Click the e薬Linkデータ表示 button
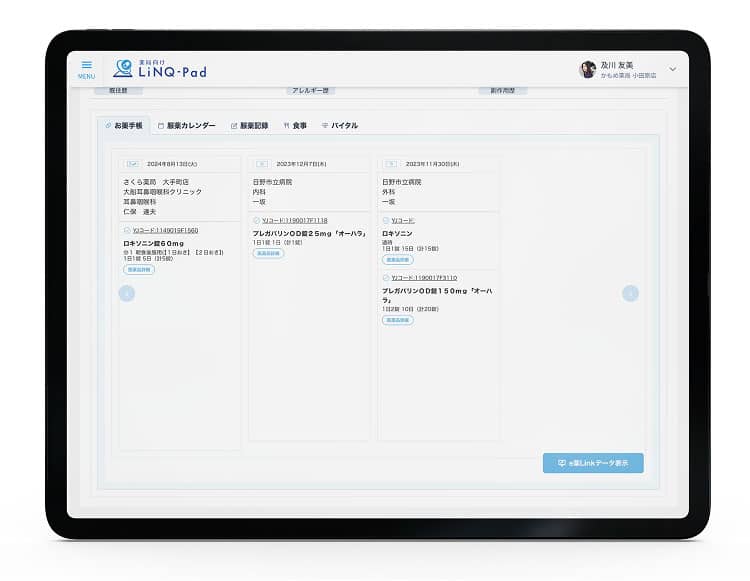Screen dimensions: 750x581 593,463
